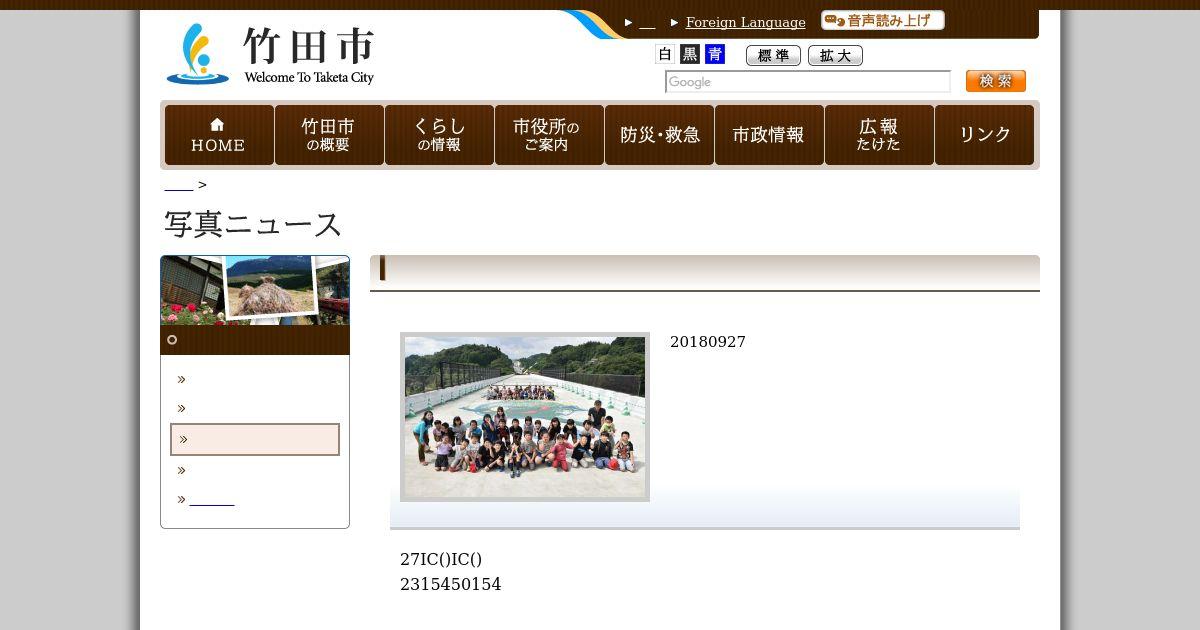Click the first sidebar arrow item
This screenshot has width=1200, height=630.
point(182,379)
